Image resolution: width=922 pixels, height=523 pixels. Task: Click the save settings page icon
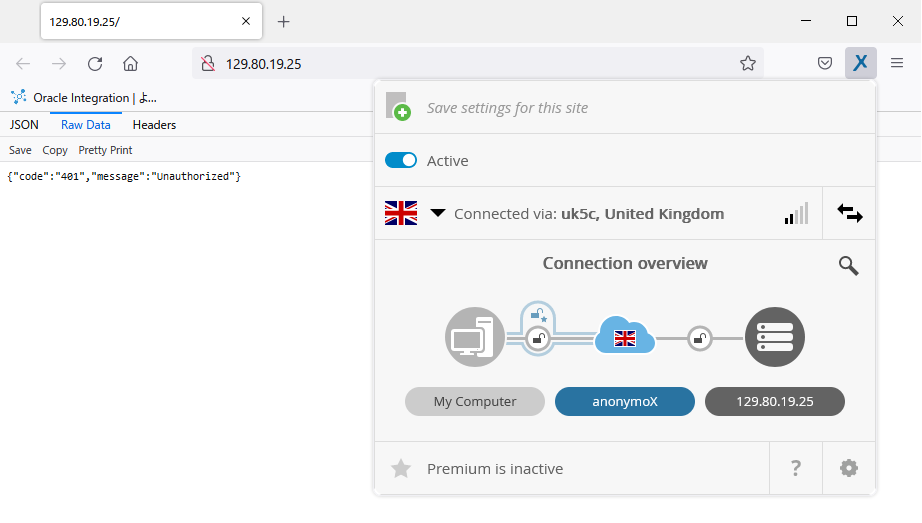398,107
